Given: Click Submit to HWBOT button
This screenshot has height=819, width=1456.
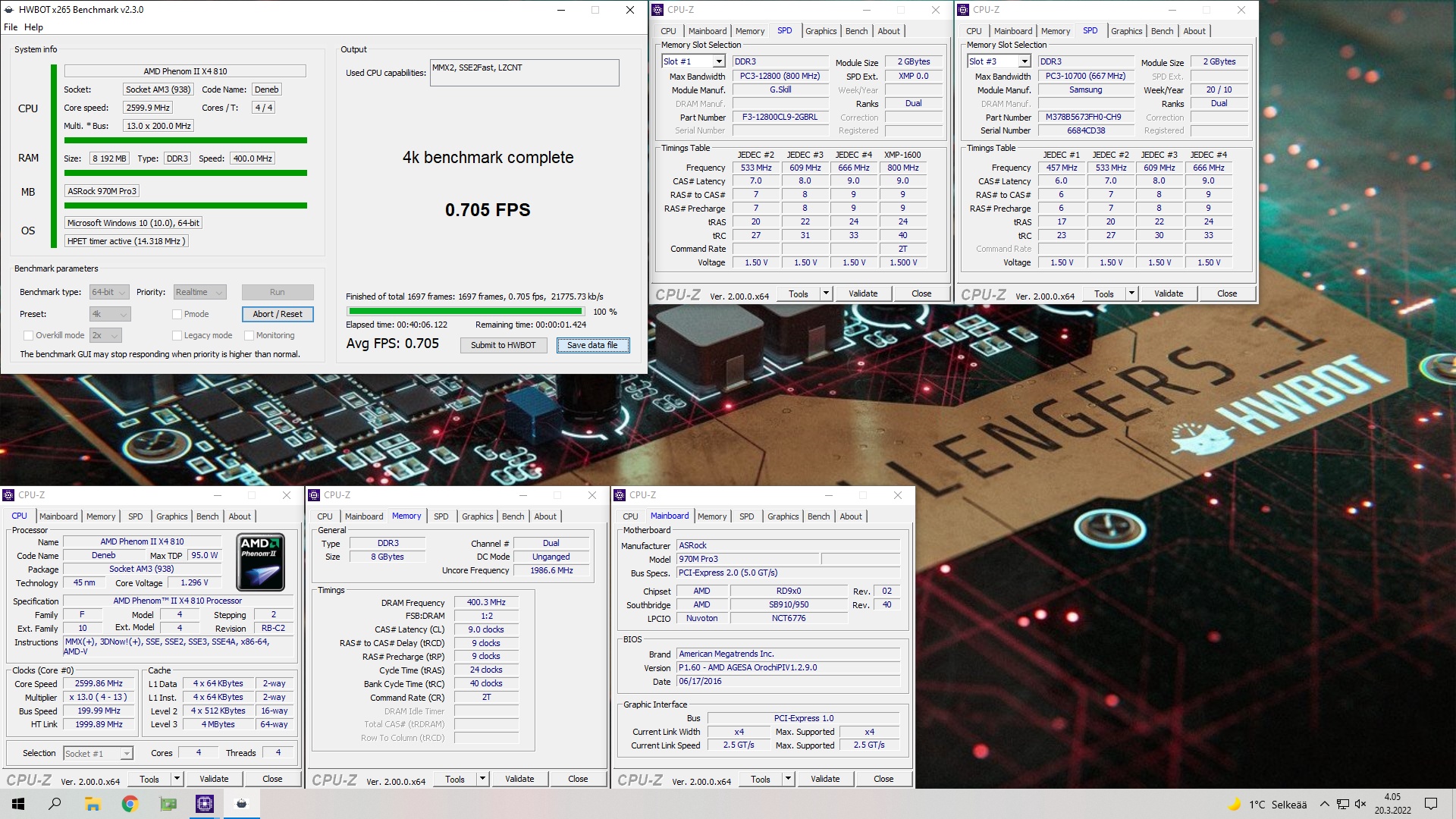Looking at the screenshot, I should pyautogui.click(x=503, y=345).
